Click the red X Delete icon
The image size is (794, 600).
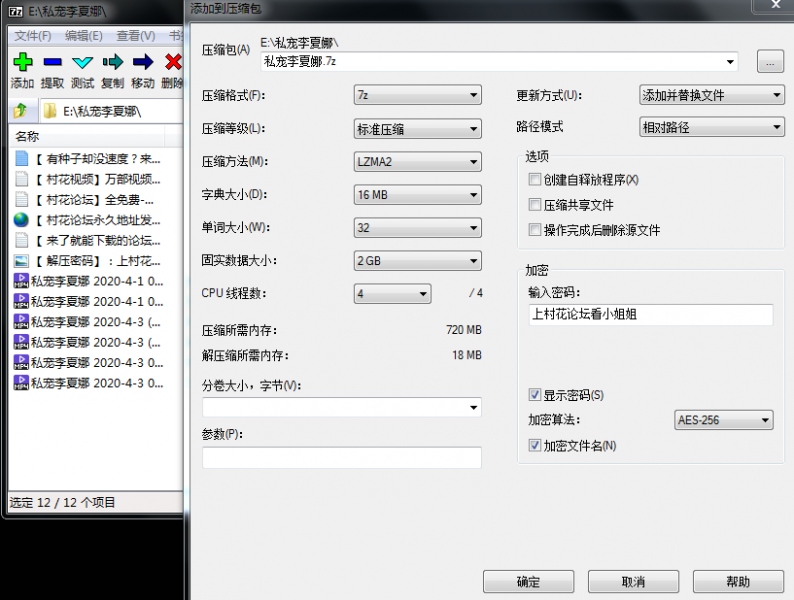(173, 63)
